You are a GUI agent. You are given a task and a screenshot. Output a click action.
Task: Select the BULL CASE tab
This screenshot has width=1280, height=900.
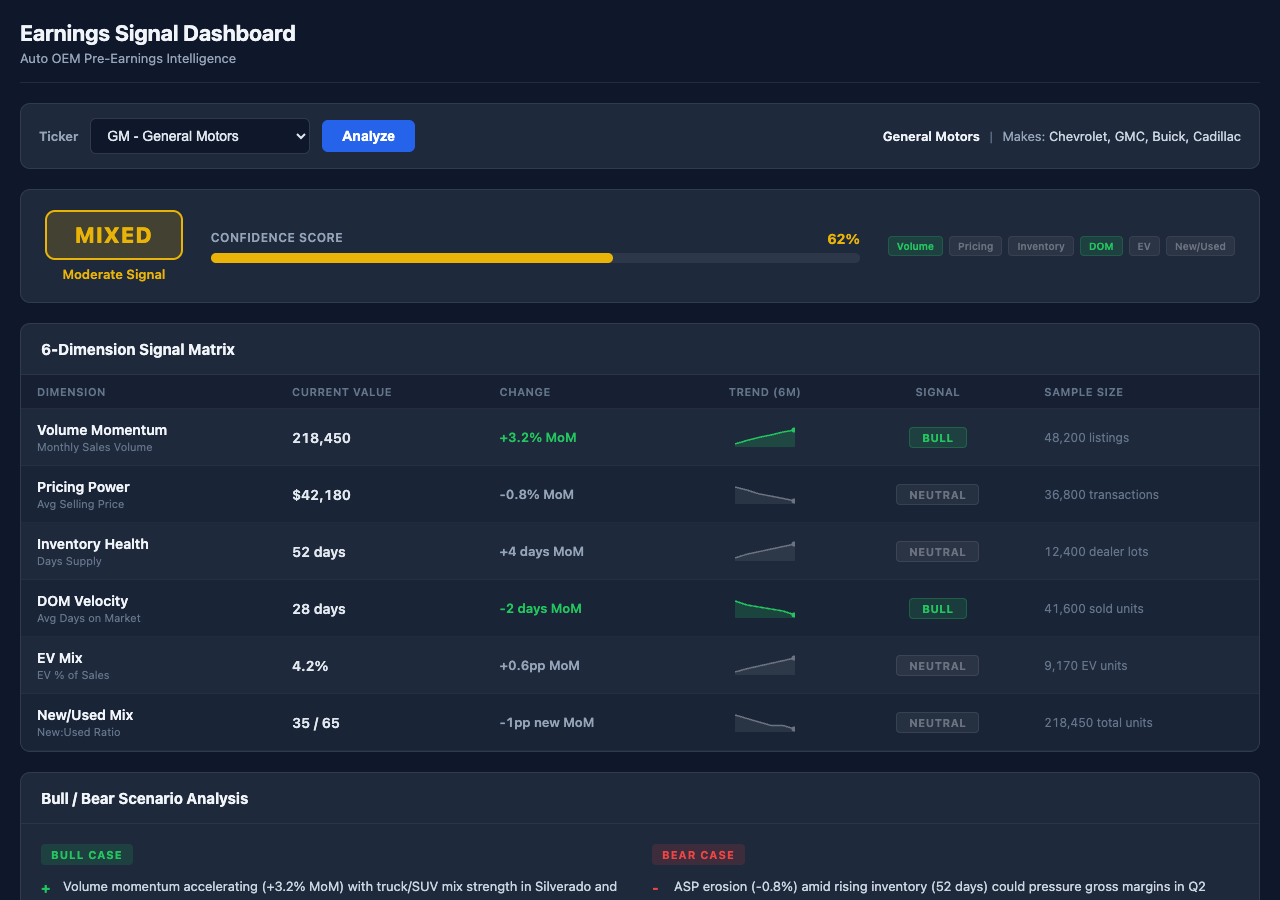87,854
